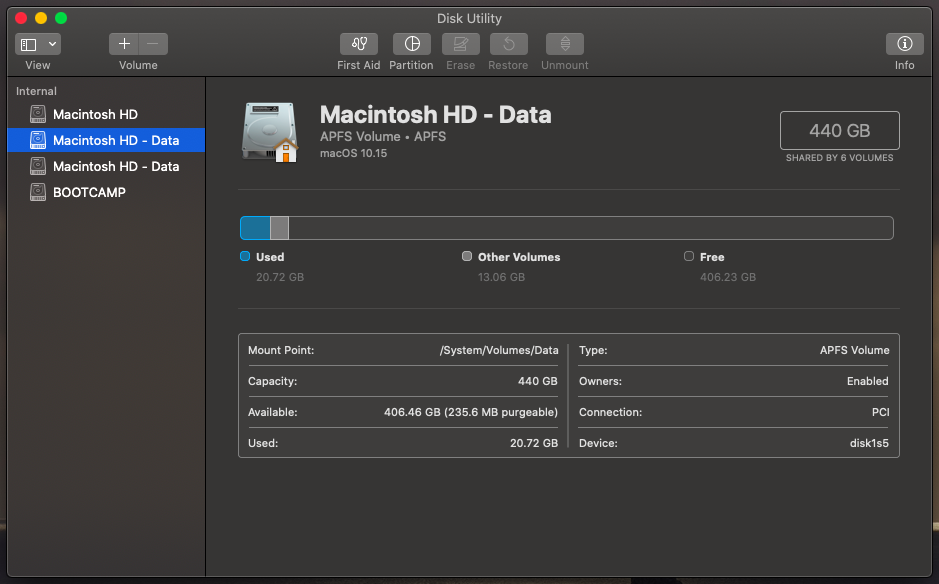Click the highlighted Macintosh HD - Data entry
The width and height of the screenshot is (939, 584).
(115, 141)
